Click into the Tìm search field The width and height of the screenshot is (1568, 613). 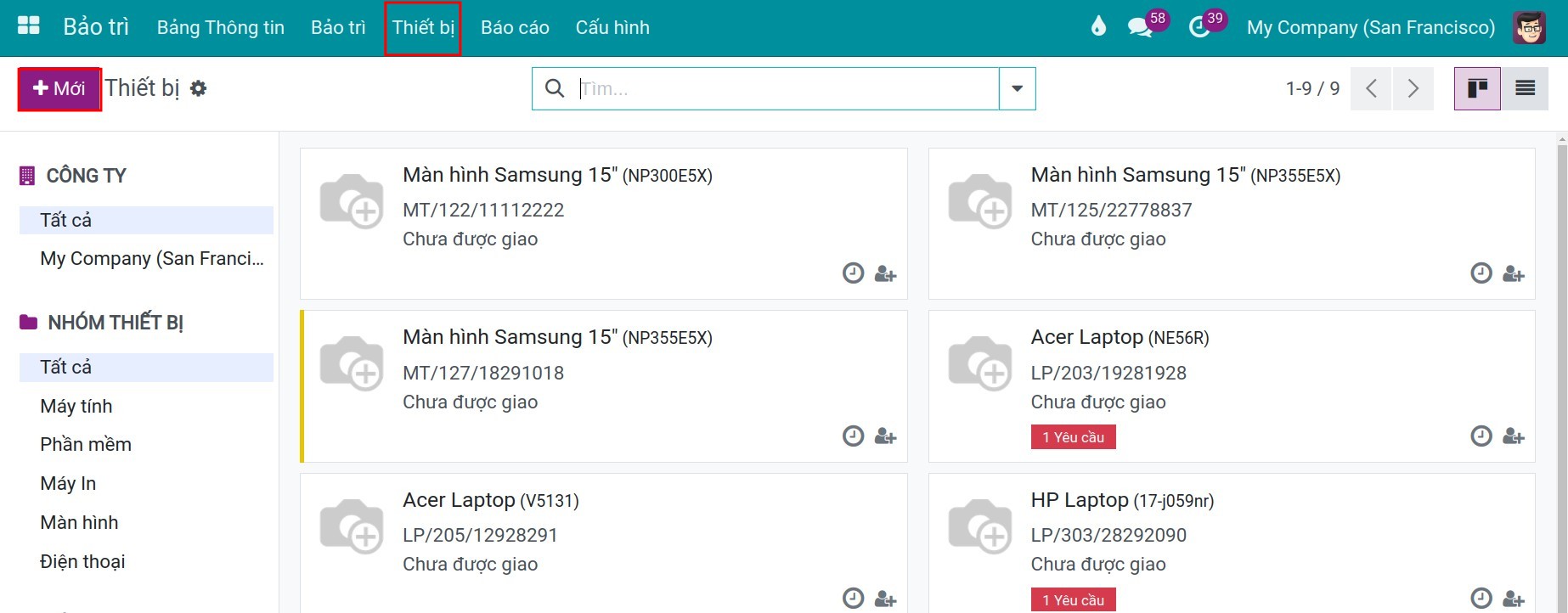(786, 88)
